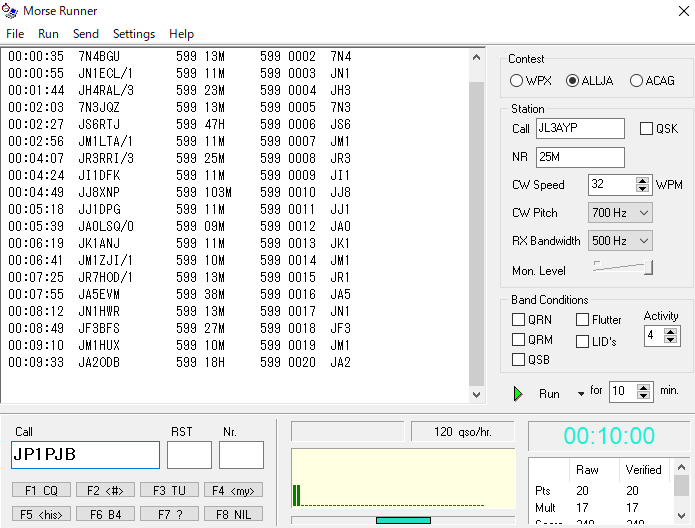Viewport: 695px width, 528px height.
Task: Enable the QSK checkbox
Action: coord(646,129)
